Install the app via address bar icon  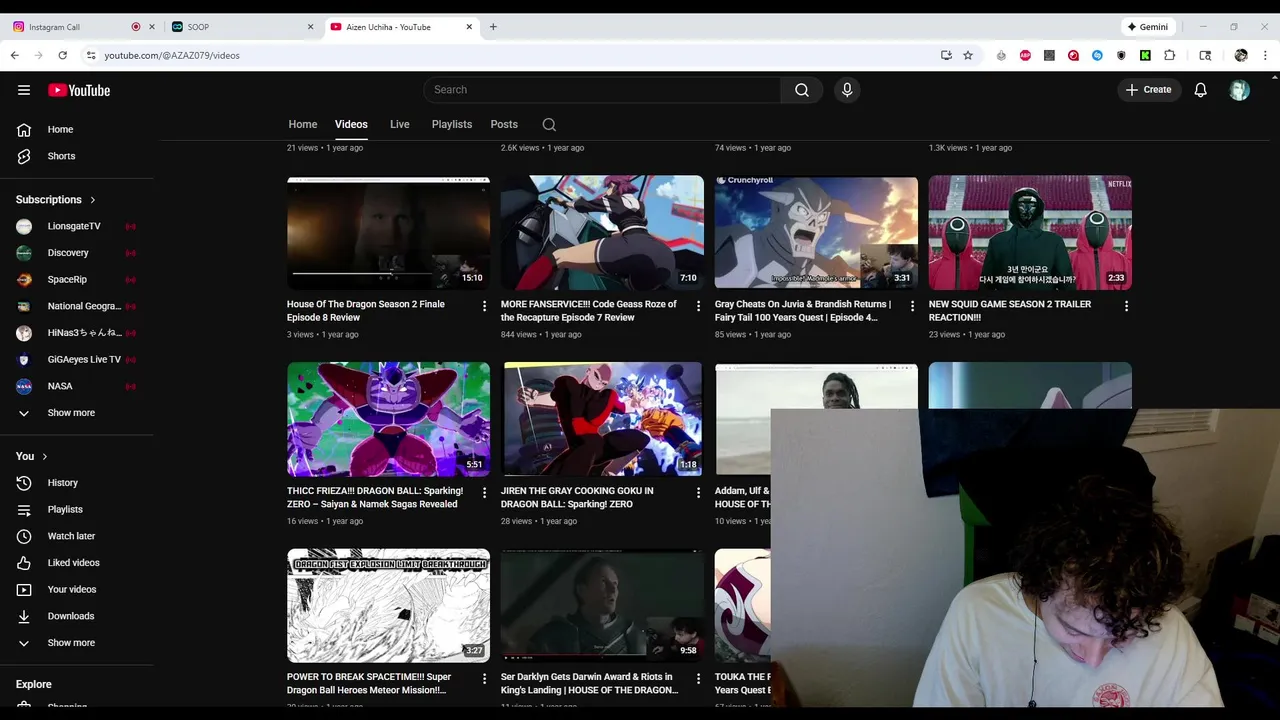coord(946,55)
